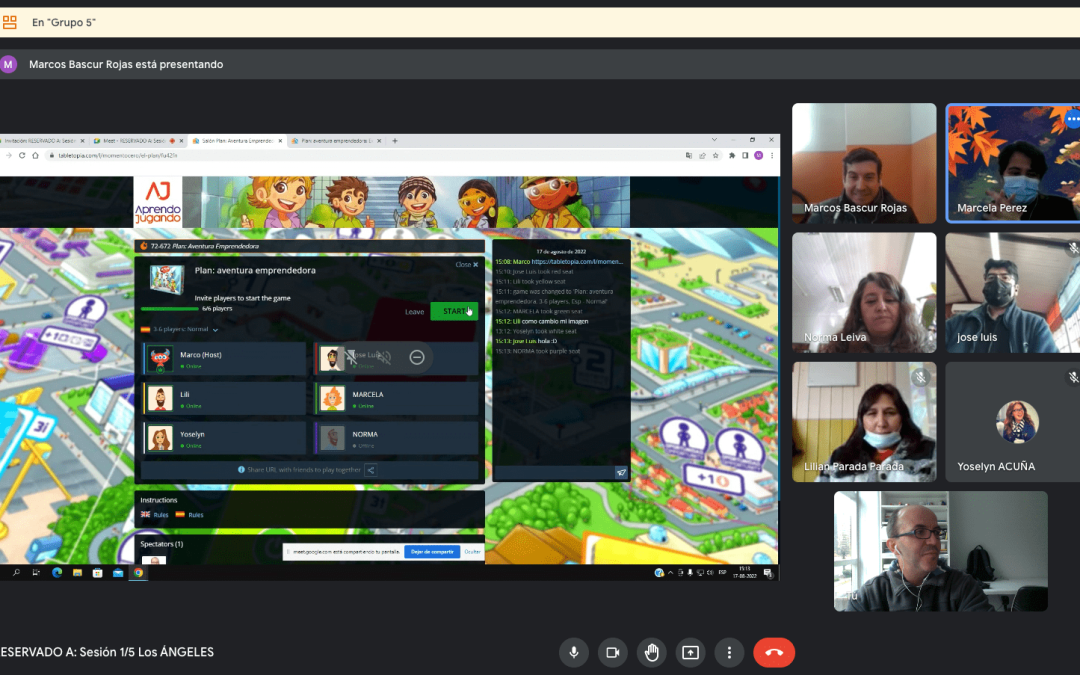The width and height of the screenshot is (1080, 675).
Task: Mute sound of Jose Luis seat
Action: tap(384, 357)
